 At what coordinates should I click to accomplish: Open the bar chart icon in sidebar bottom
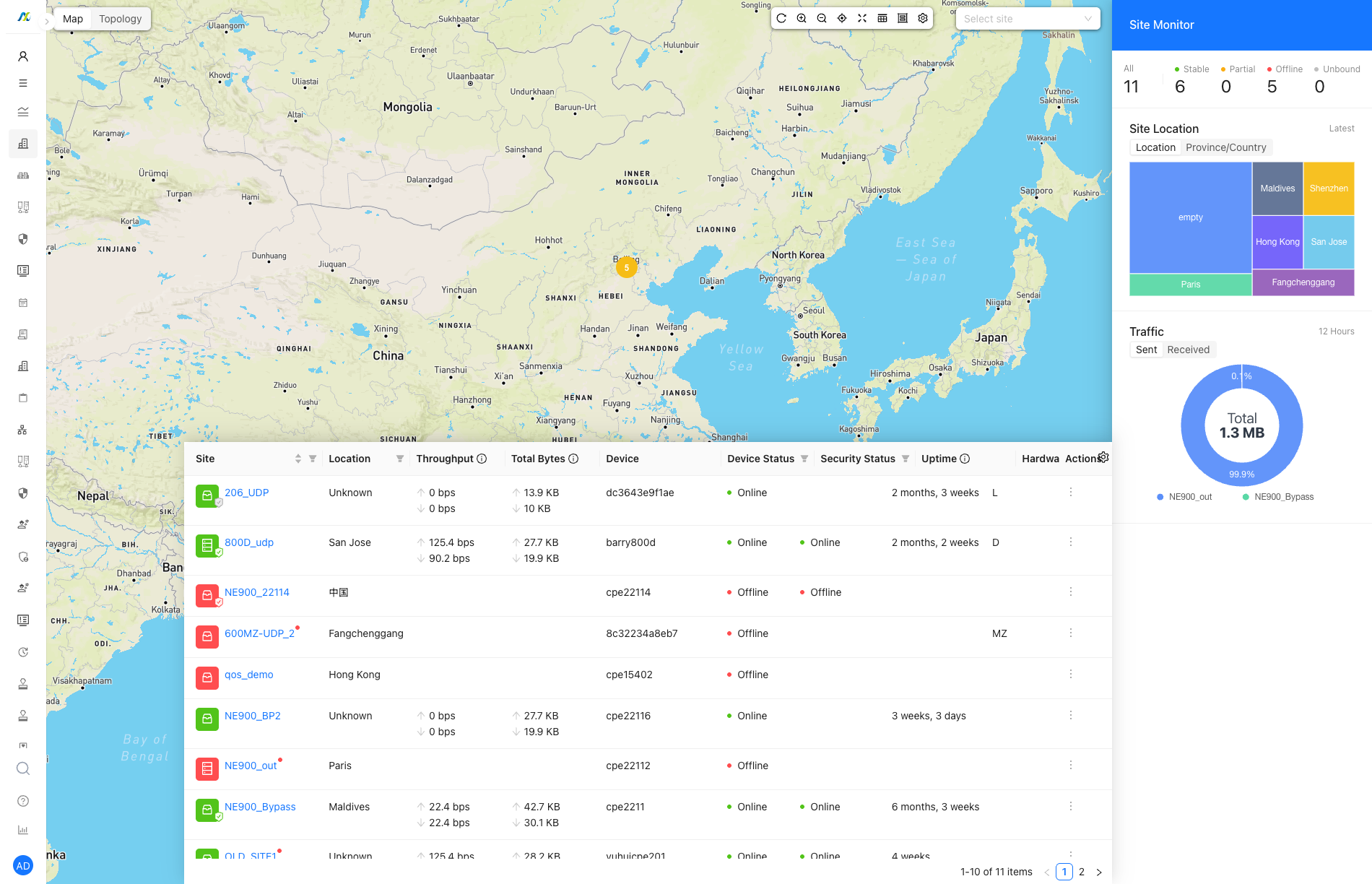click(23, 831)
